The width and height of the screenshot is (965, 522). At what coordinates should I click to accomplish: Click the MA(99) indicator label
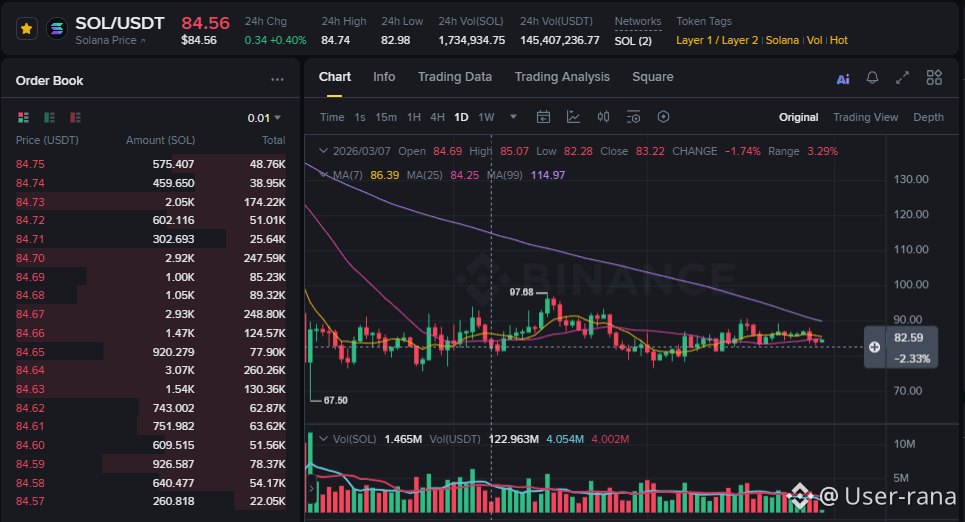[505, 175]
